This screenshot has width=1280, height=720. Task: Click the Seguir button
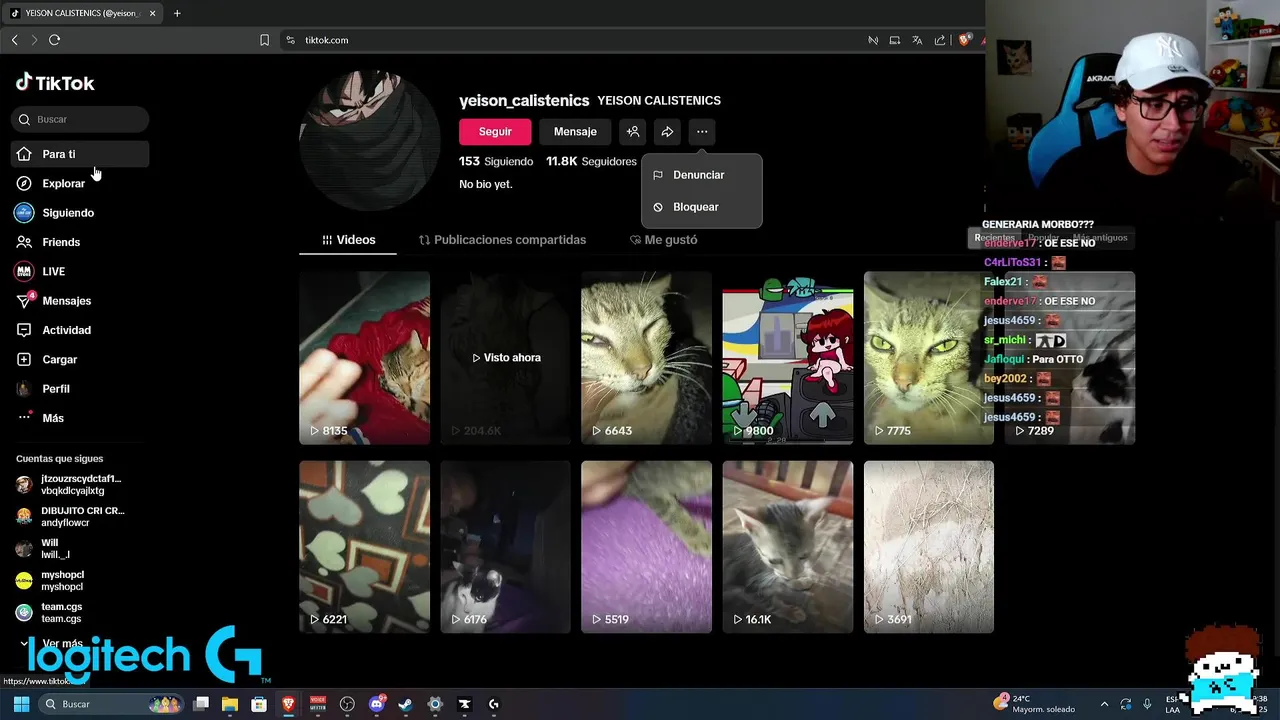tap(495, 132)
